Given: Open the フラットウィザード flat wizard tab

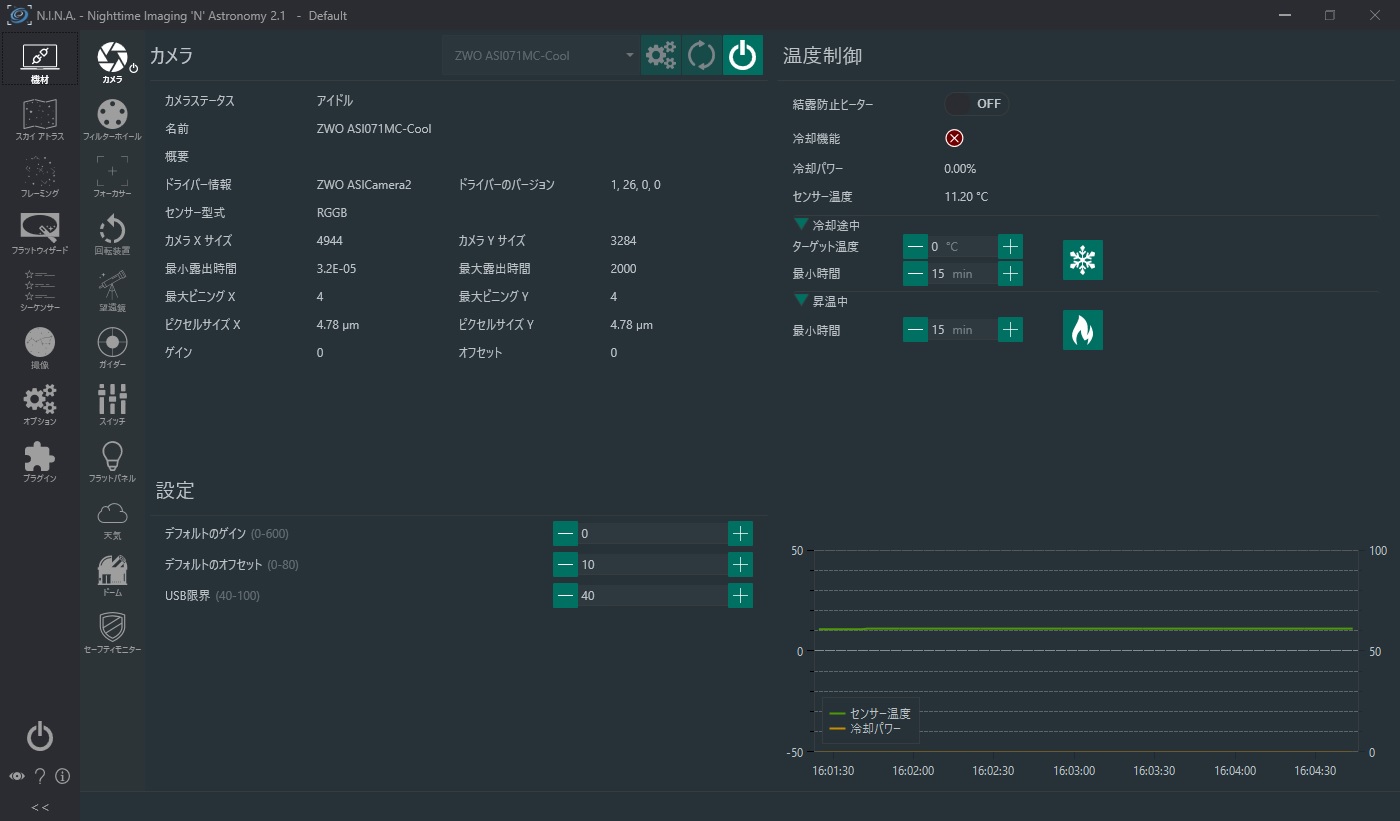Looking at the screenshot, I should 40,232.
